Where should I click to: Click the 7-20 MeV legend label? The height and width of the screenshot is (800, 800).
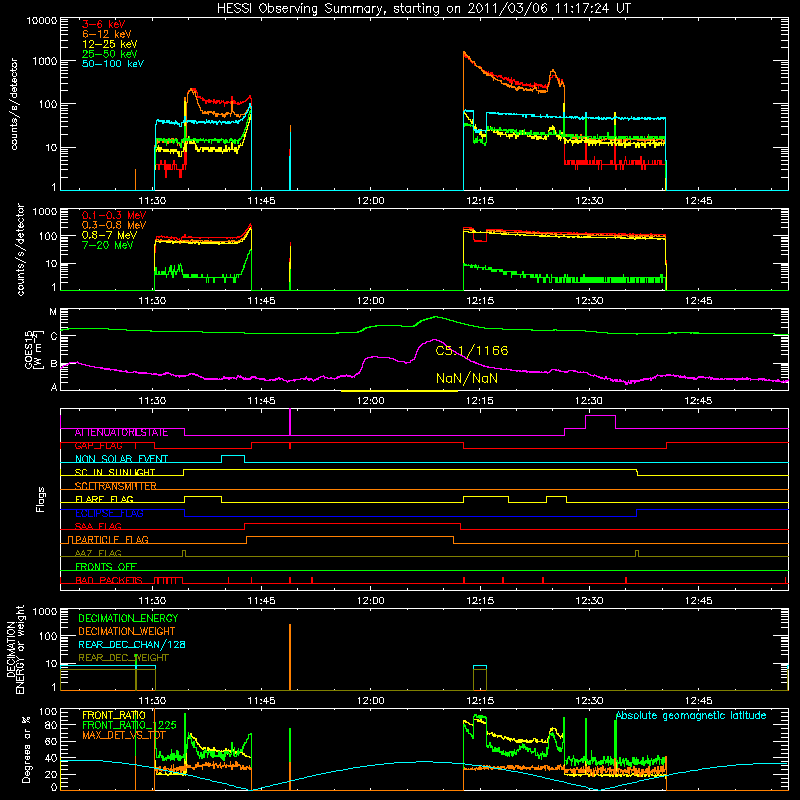tap(108, 245)
